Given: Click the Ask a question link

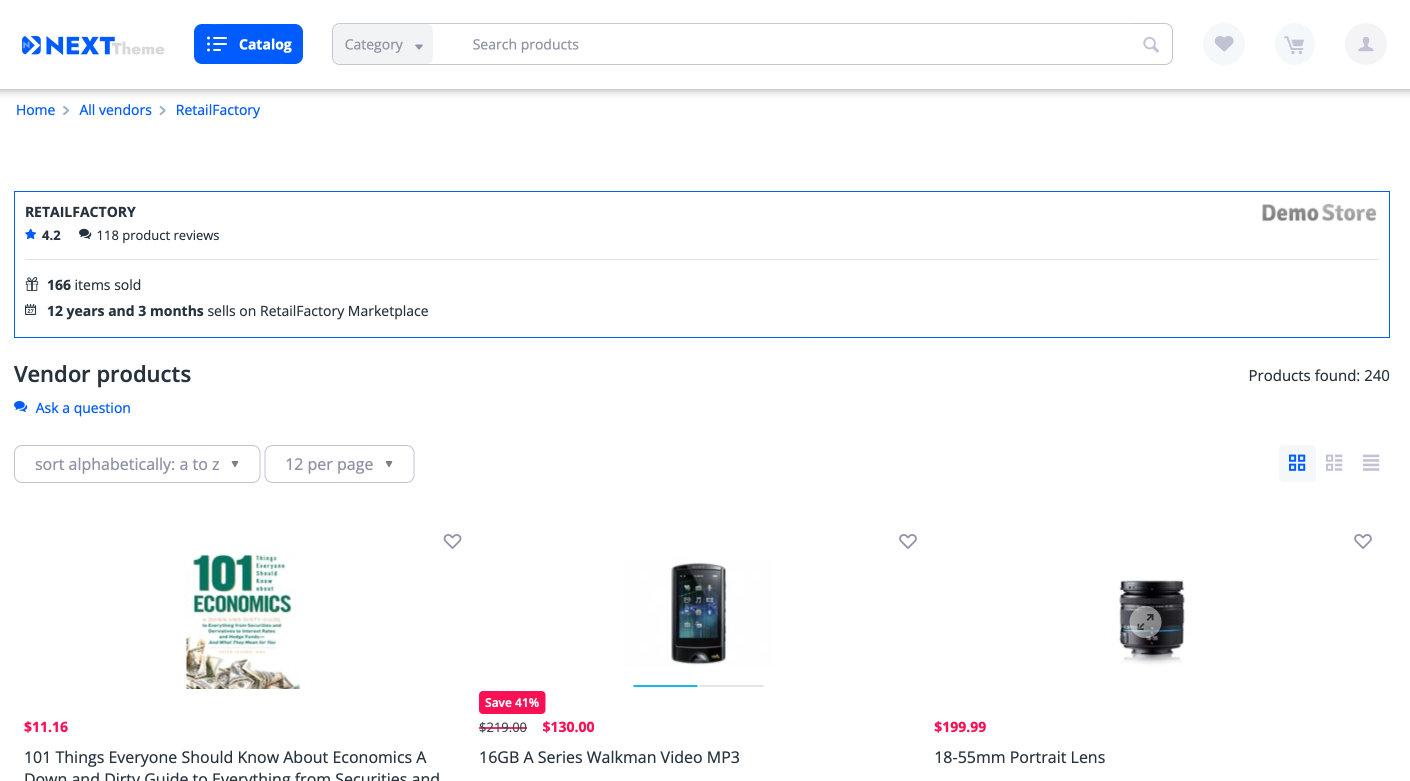Looking at the screenshot, I should coord(82,408).
